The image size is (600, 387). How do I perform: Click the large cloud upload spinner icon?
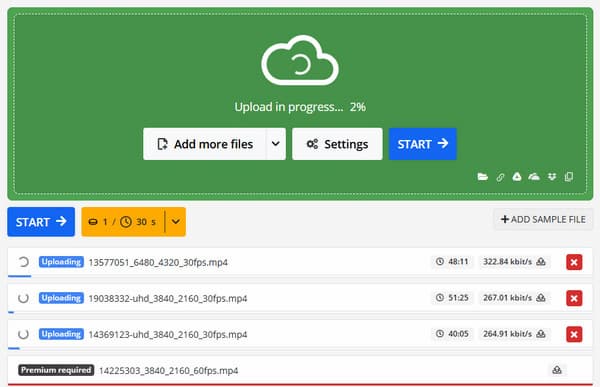click(300, 60)
